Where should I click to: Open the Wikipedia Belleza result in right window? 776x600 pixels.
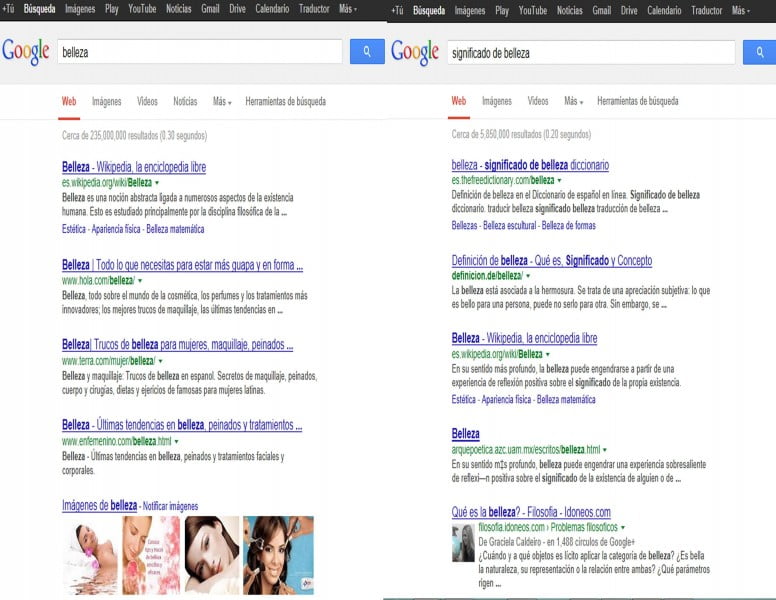tap(524, 338)
